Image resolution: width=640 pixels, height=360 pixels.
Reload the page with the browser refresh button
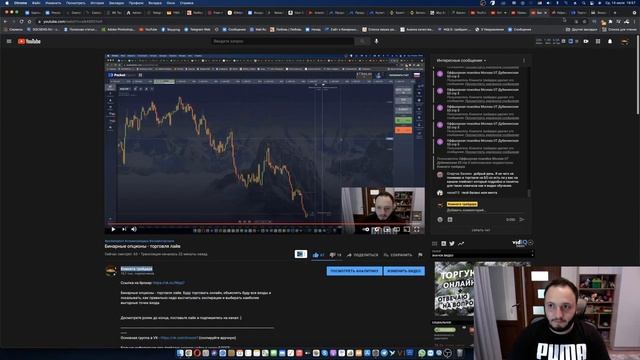click(21, 21)
